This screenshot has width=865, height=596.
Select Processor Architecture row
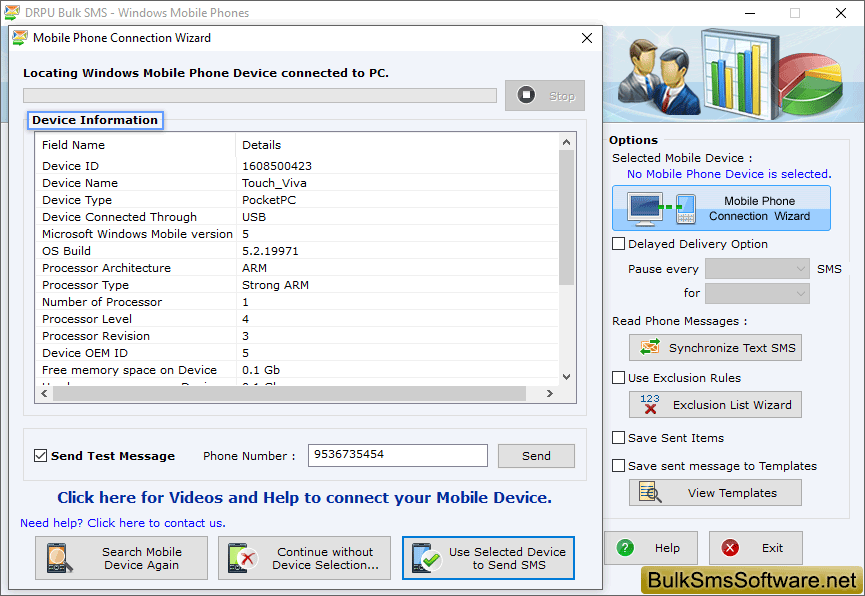(x=298, y=268)
